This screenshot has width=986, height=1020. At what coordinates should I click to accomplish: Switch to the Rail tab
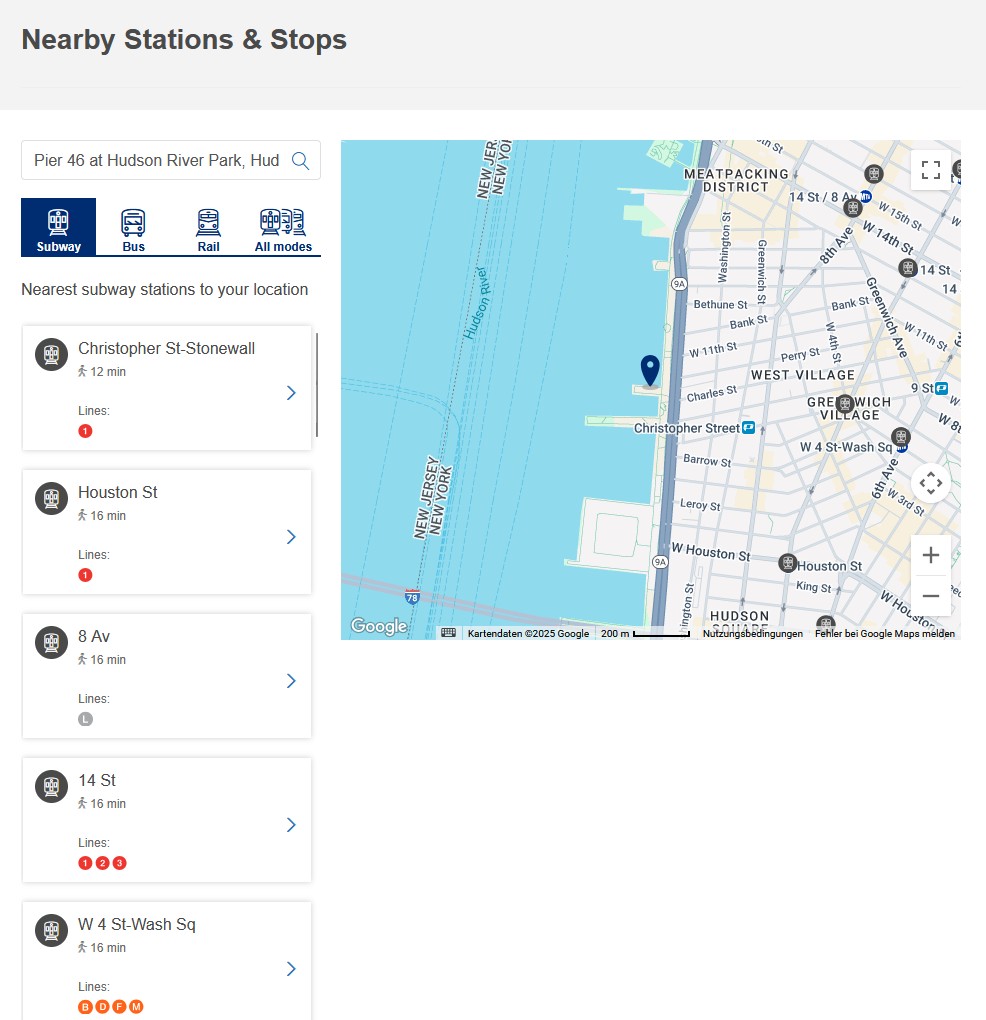click(208, 228)
